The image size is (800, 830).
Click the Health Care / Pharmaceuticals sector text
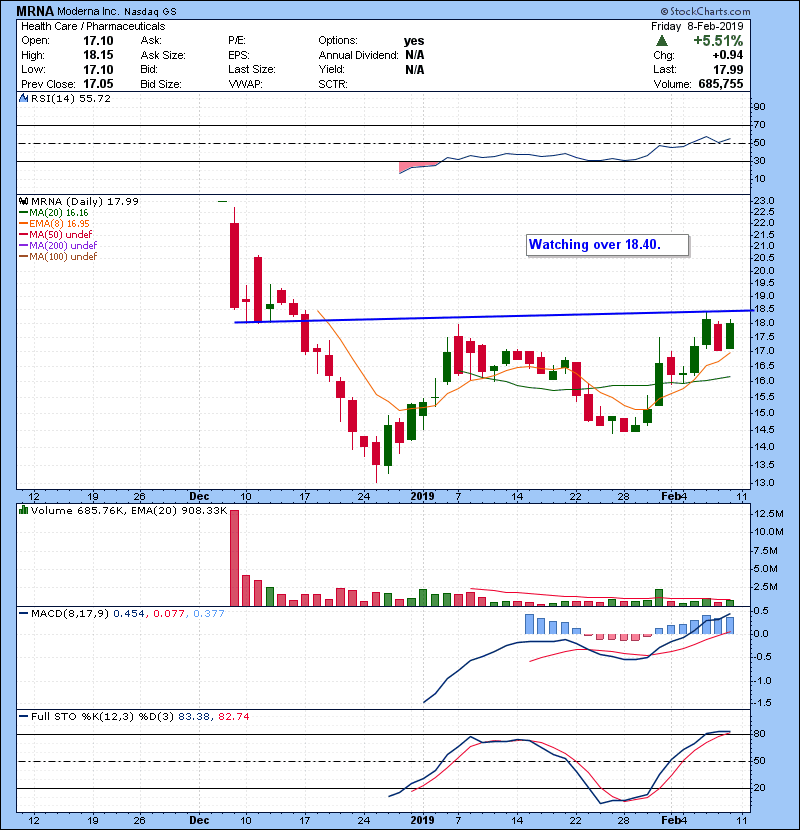(93, 26)
